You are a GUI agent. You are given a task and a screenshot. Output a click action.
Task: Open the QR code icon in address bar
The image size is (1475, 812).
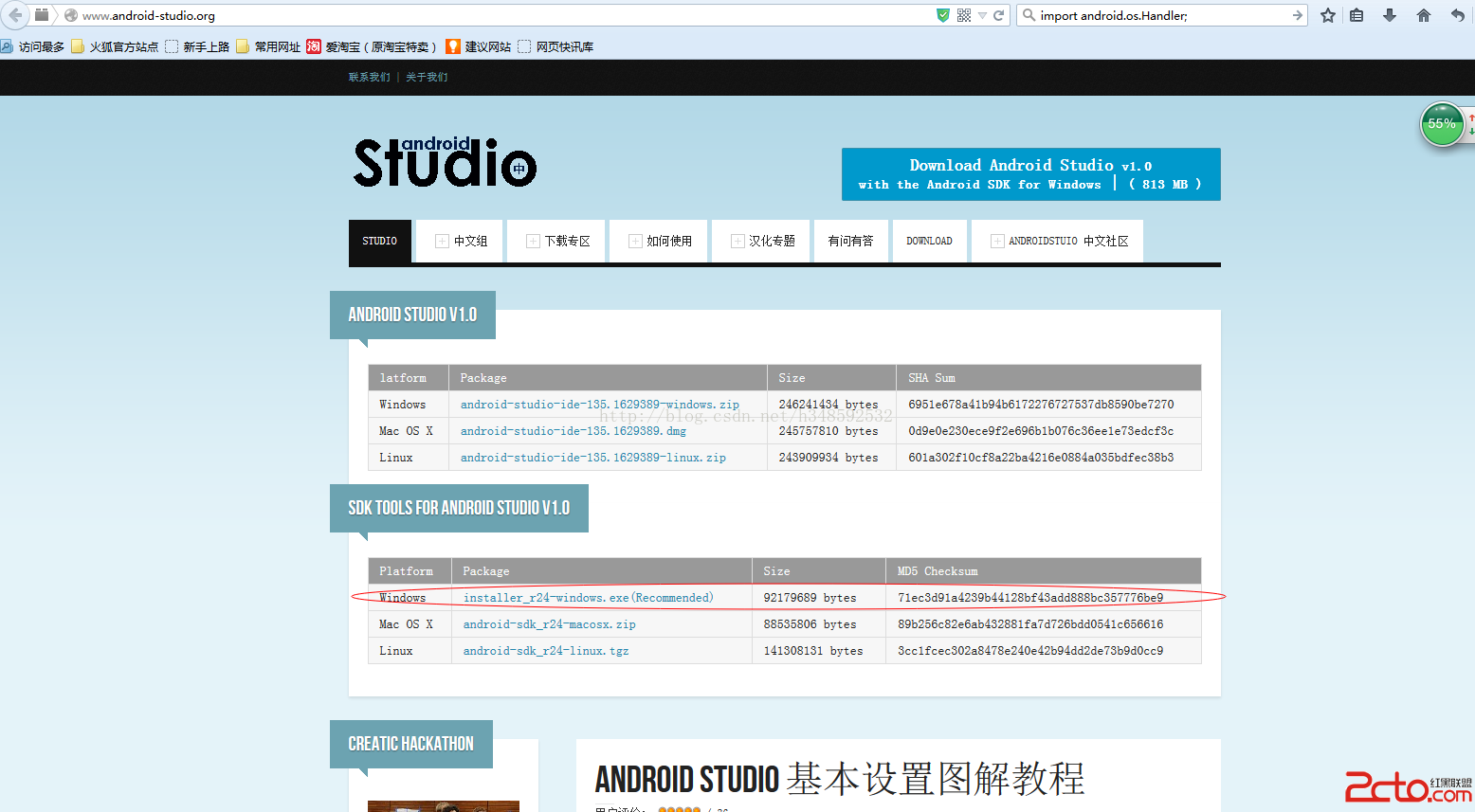964,15
